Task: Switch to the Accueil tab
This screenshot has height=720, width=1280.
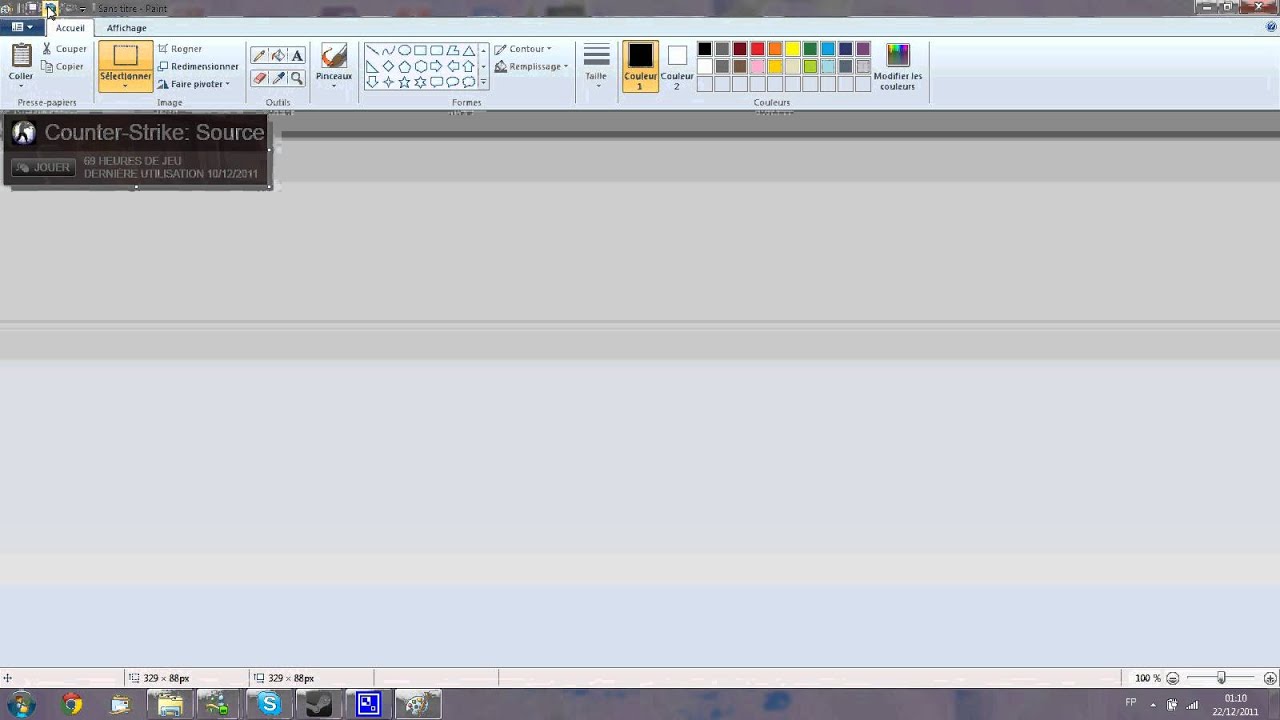Action: point(70,28)
